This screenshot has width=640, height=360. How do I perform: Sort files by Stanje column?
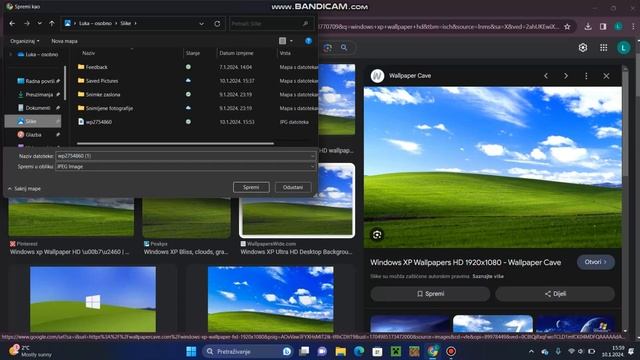pyautogui.click(x=193, y=53)
